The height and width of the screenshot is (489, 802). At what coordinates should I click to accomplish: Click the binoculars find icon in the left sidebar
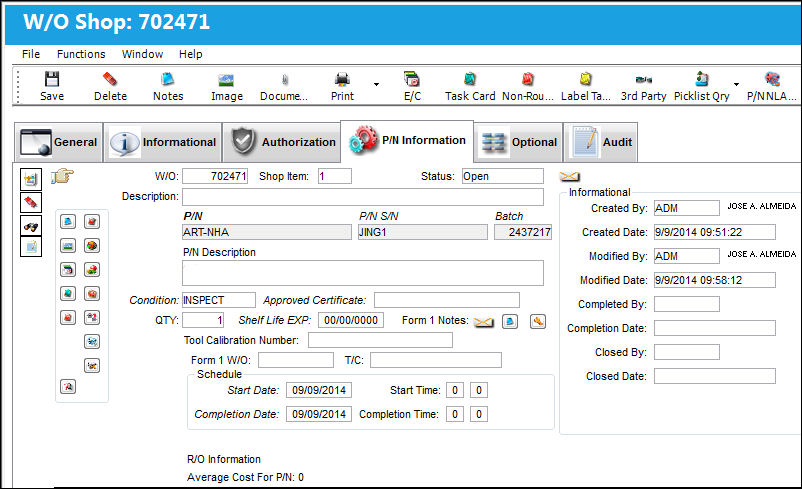point(31,226)
